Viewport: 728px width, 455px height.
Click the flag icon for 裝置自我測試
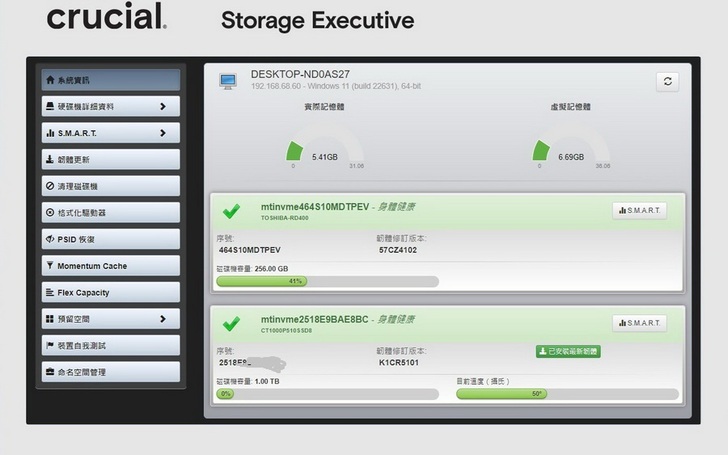(50, 346)
